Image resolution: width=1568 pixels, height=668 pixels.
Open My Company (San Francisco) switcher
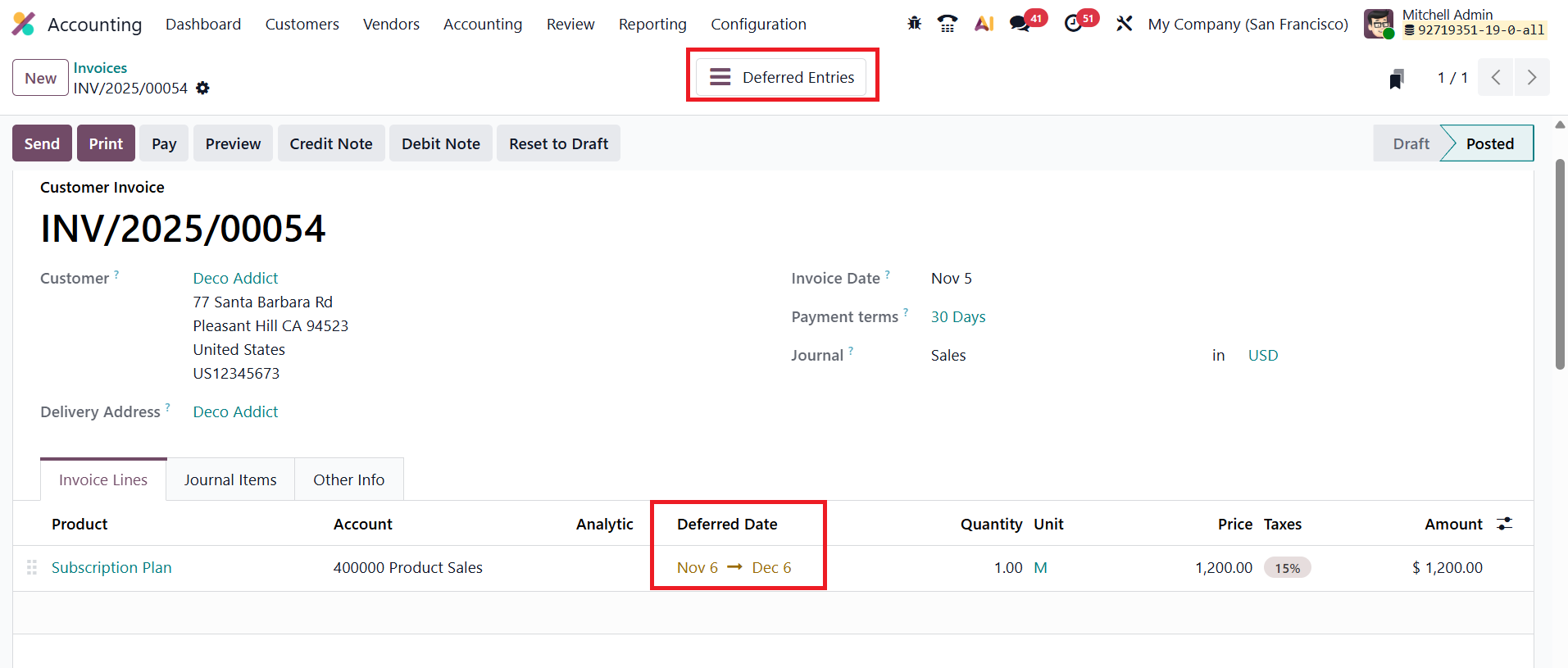(x=1248, y=24)
